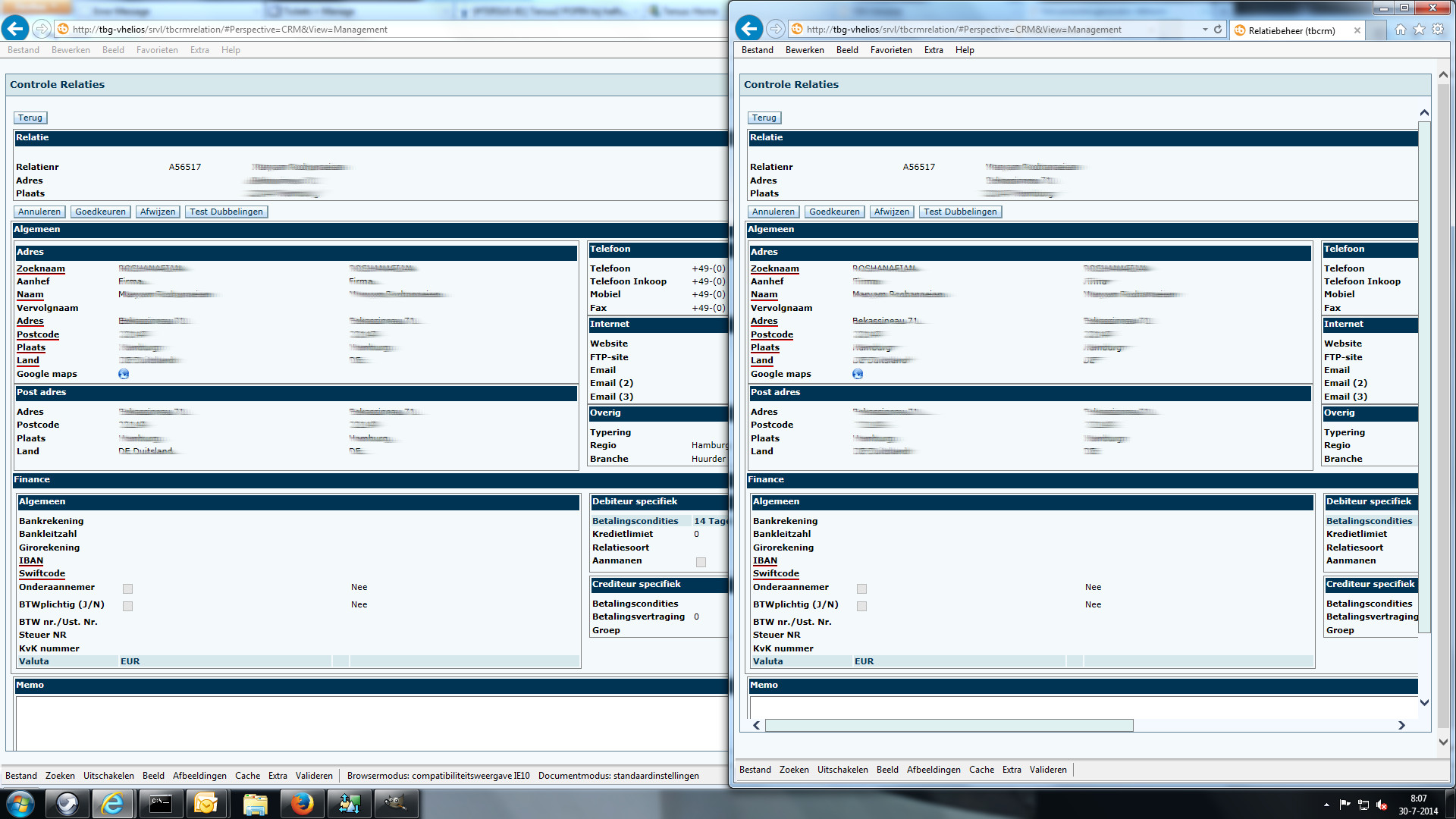Open GIMP from the taskbar
The height and width of the screenshot is (819, 1456).
[394, 804]
